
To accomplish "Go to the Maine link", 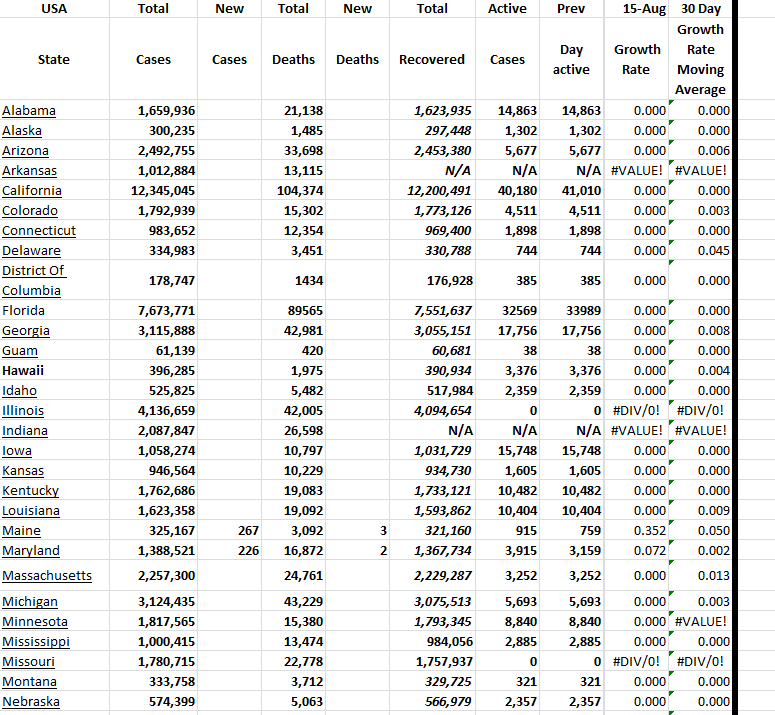I will tap(21, 531).
